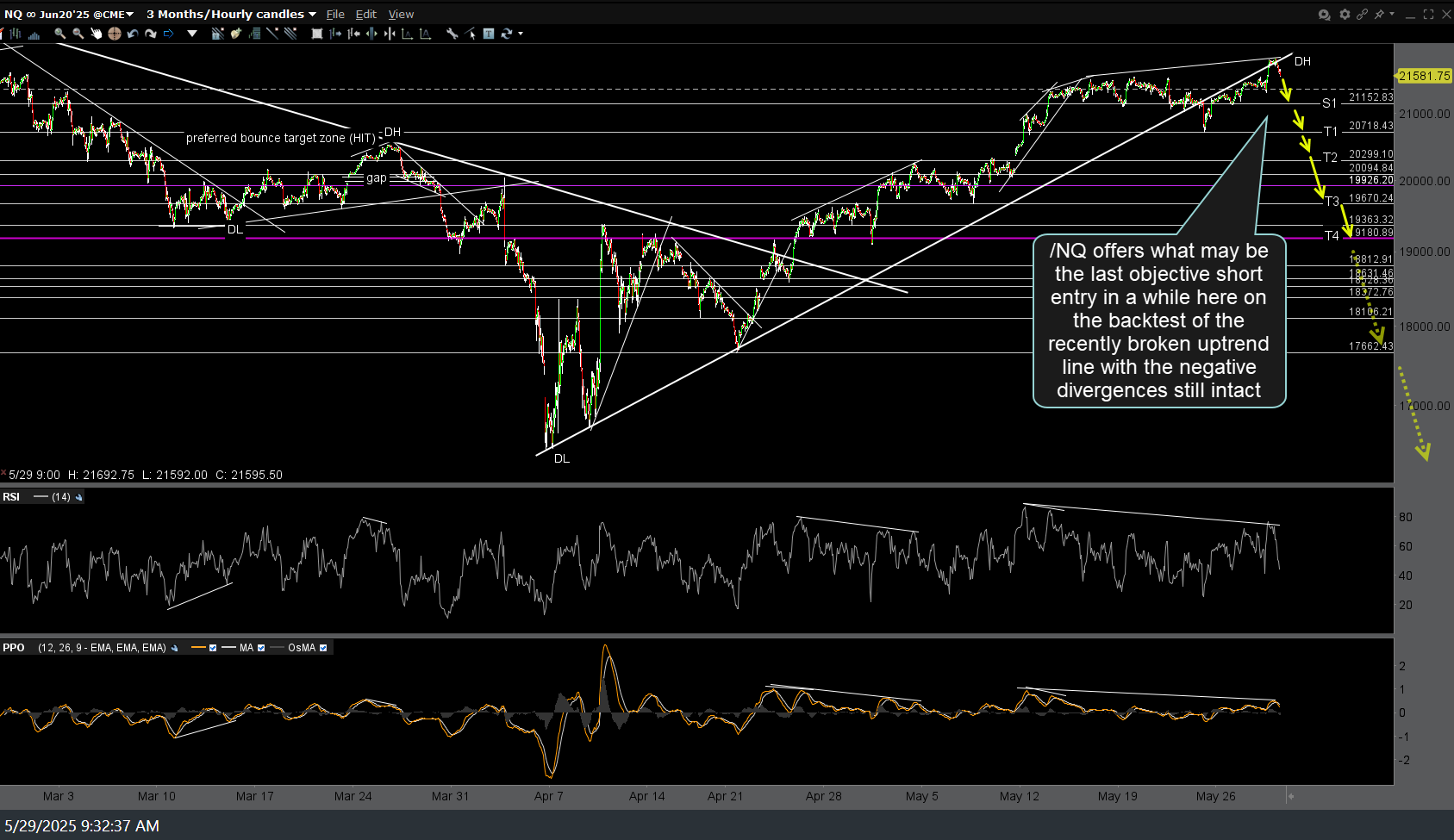Open the File menu
This screenshot has height=840, width=1454.
335,14
